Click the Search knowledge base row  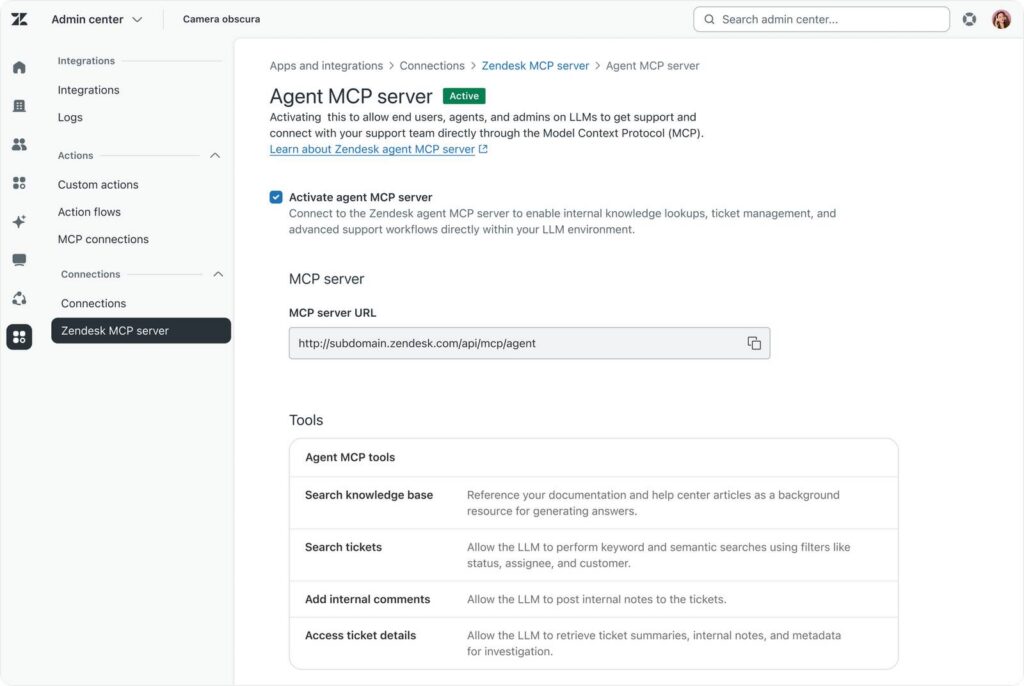click(x=594, y=503)
